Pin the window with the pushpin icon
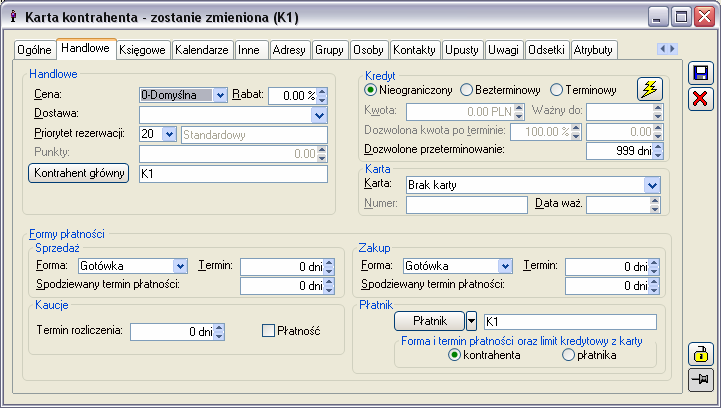 pos(700,380)
